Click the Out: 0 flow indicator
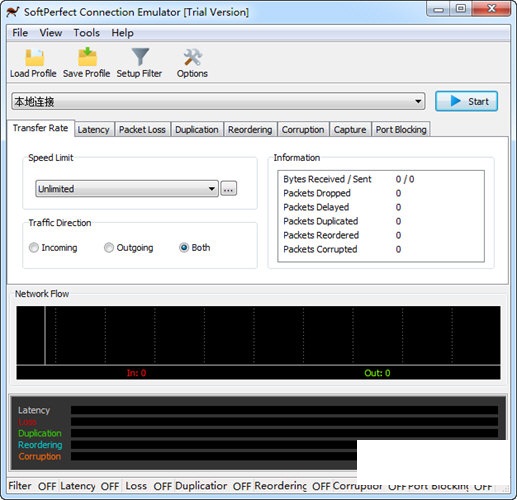The width and height of the screenshot is (517, 500). [x=377, y=373]
